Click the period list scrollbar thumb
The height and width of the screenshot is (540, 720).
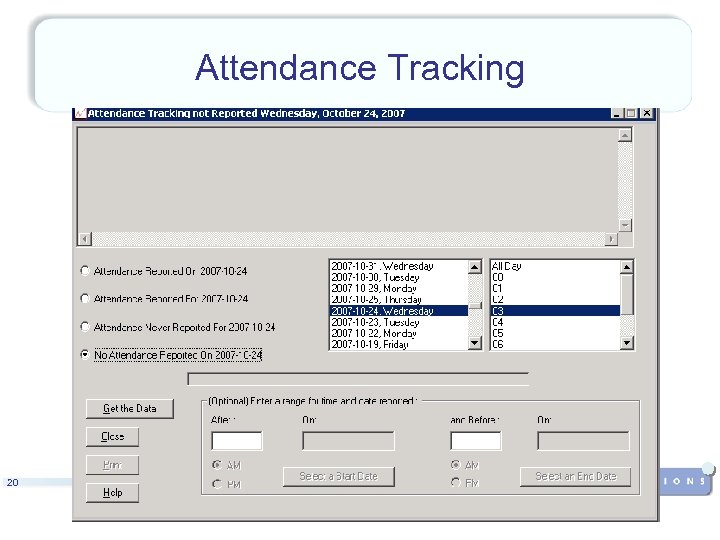[627, 294]
